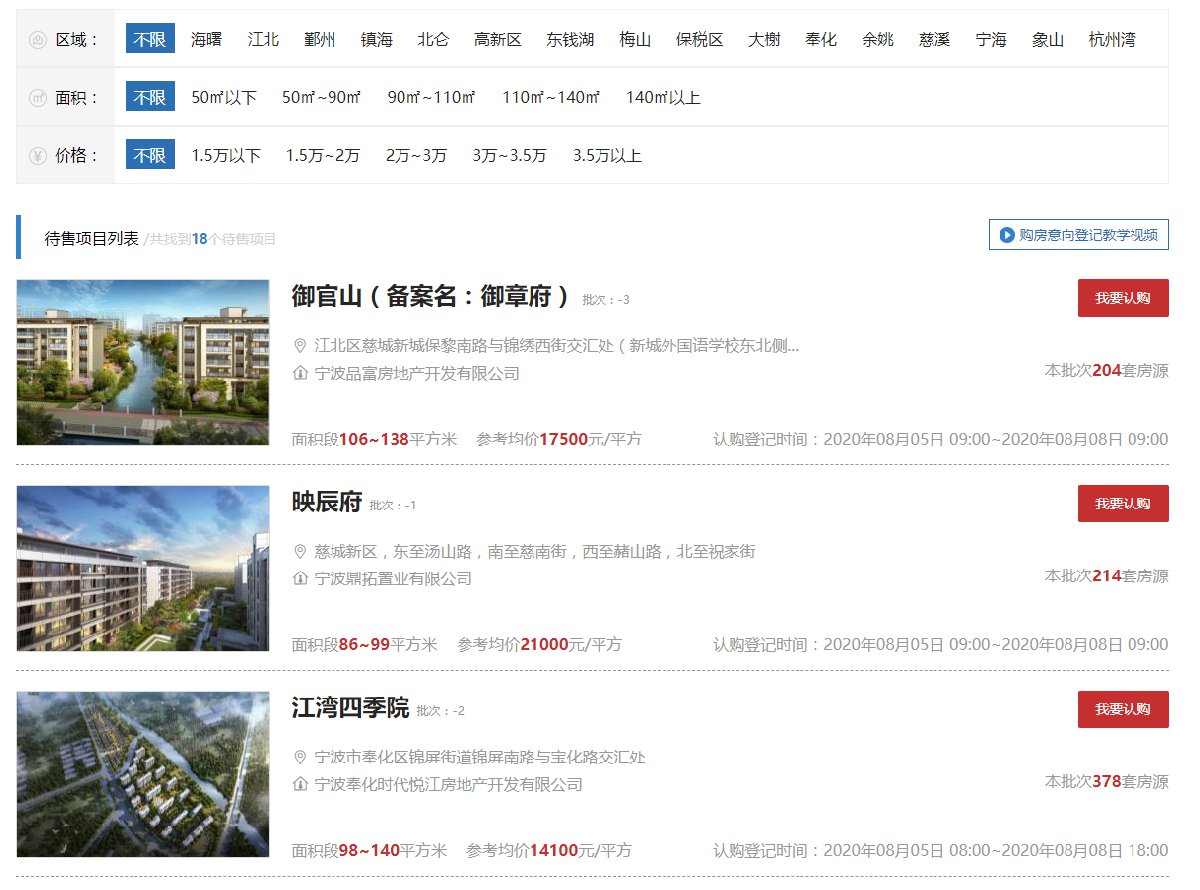Open the 江湾四季院 aerial thumbnail image
Screen dimensions: 1200x890
coord(143,774)
